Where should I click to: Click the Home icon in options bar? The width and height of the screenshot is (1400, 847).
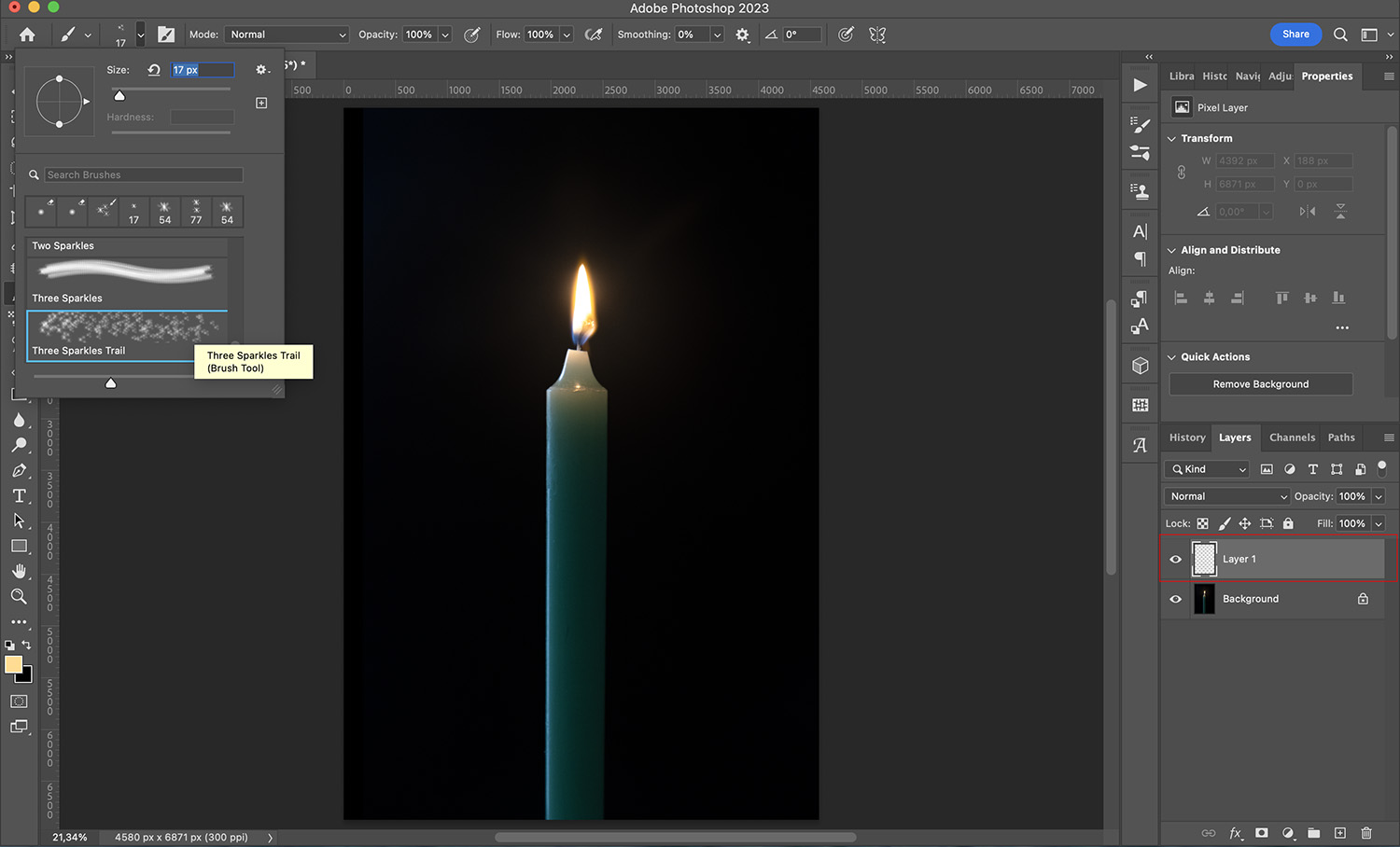click(27, 35)
